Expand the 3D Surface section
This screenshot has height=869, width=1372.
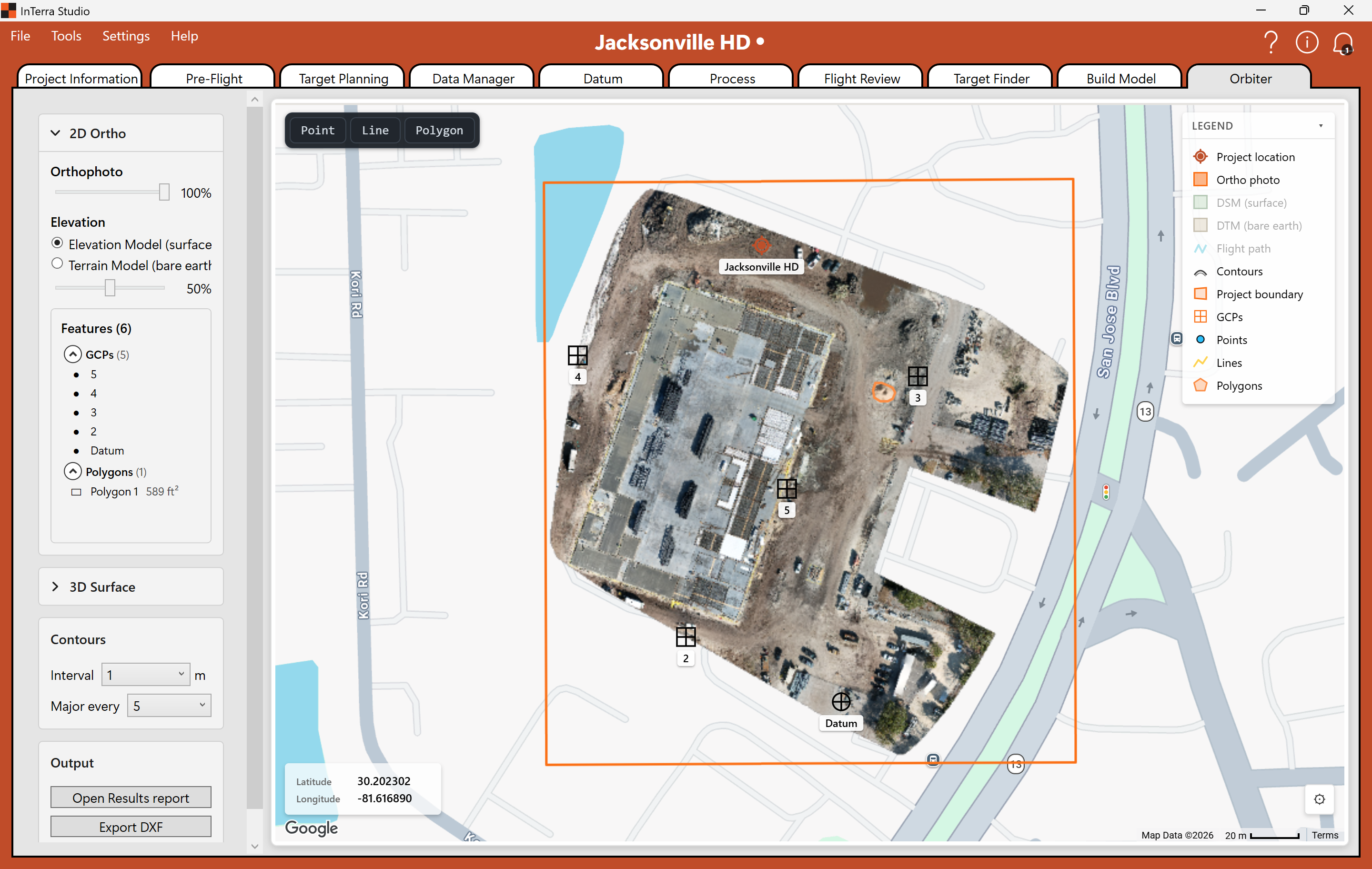pyautogui.click(x=55, y=586)
